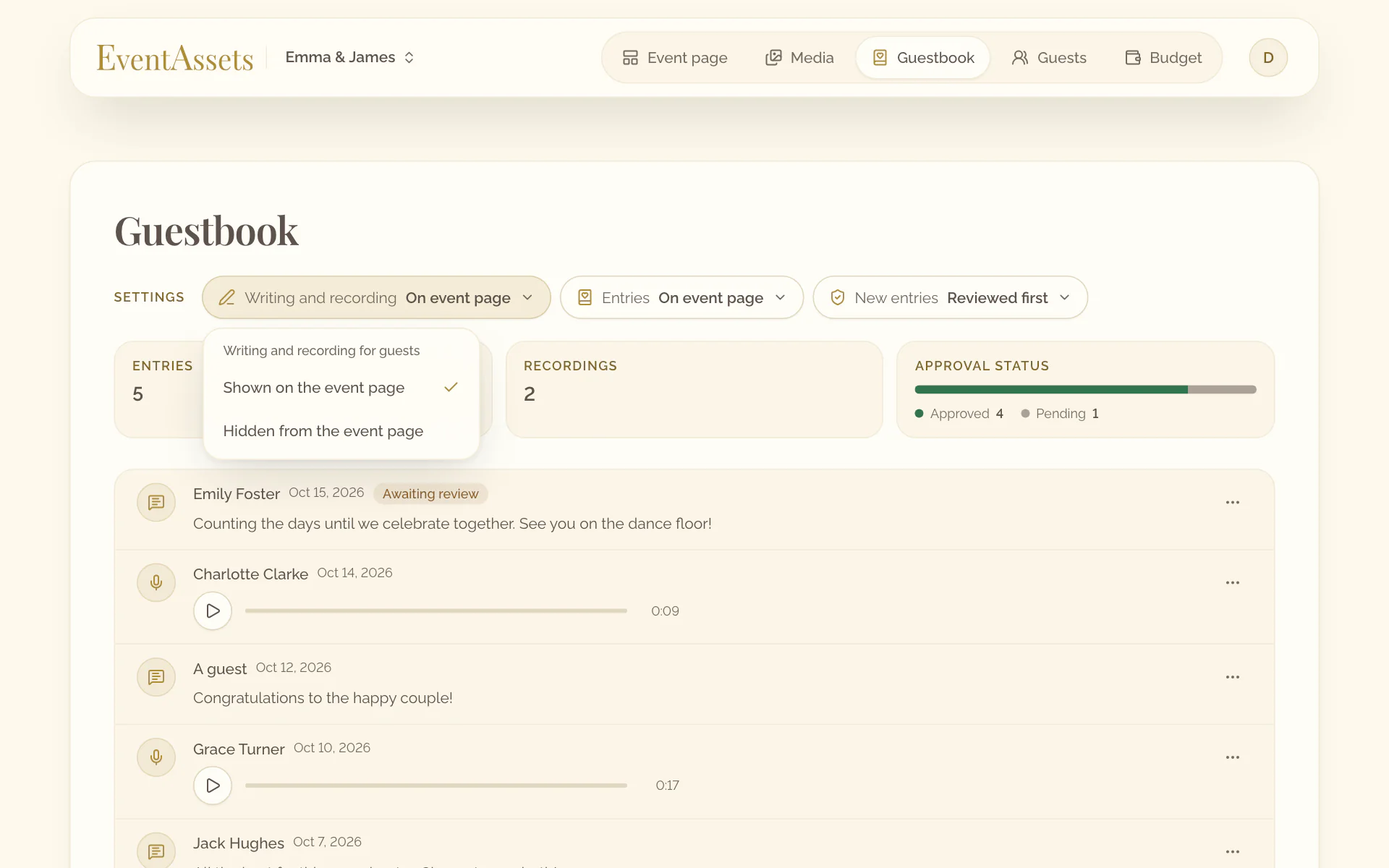1389x868 pixels.
Task: Select the Guestbook tab
Action: pos(923,58)
